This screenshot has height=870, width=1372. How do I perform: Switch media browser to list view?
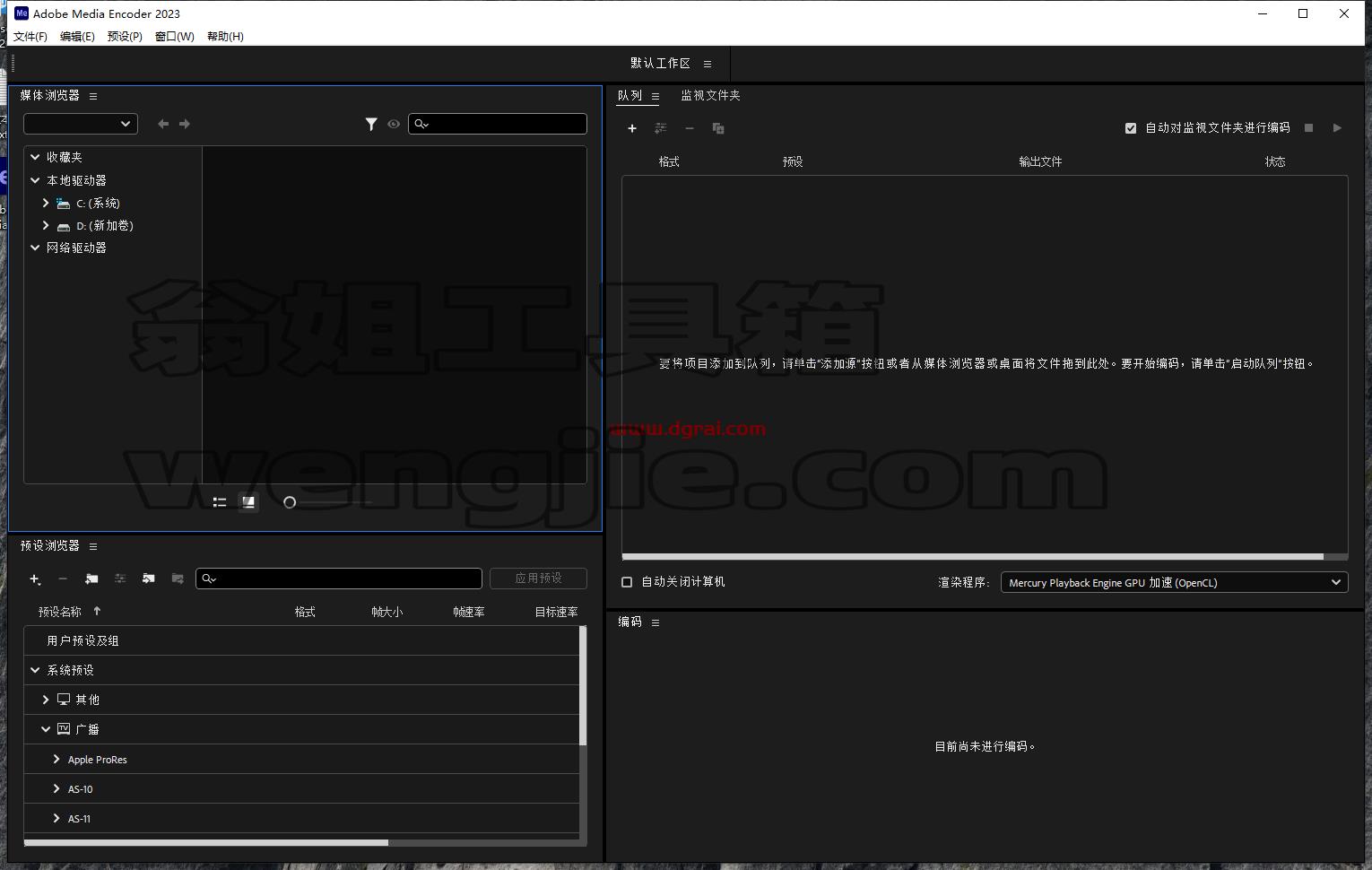[220, 502]
